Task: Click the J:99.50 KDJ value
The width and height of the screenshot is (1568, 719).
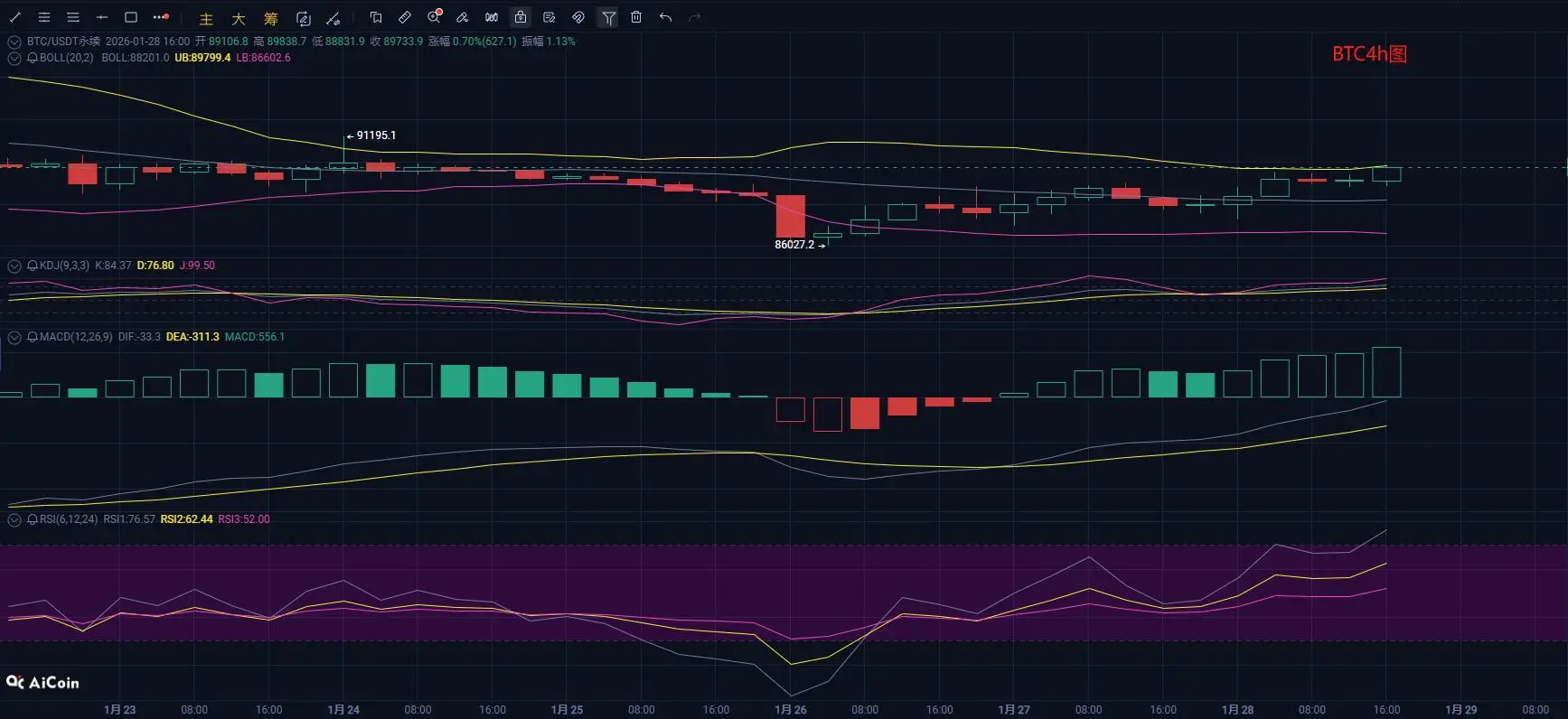Action: point(197,266)
